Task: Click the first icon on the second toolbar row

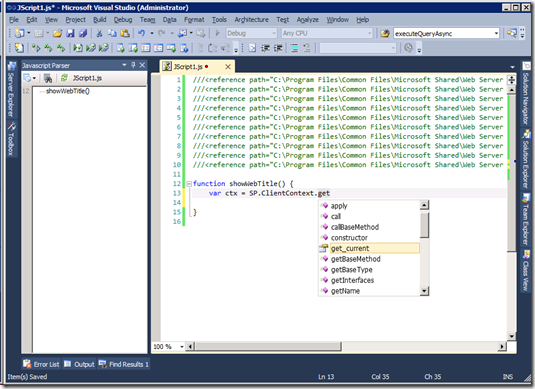Action: point(19,48)
